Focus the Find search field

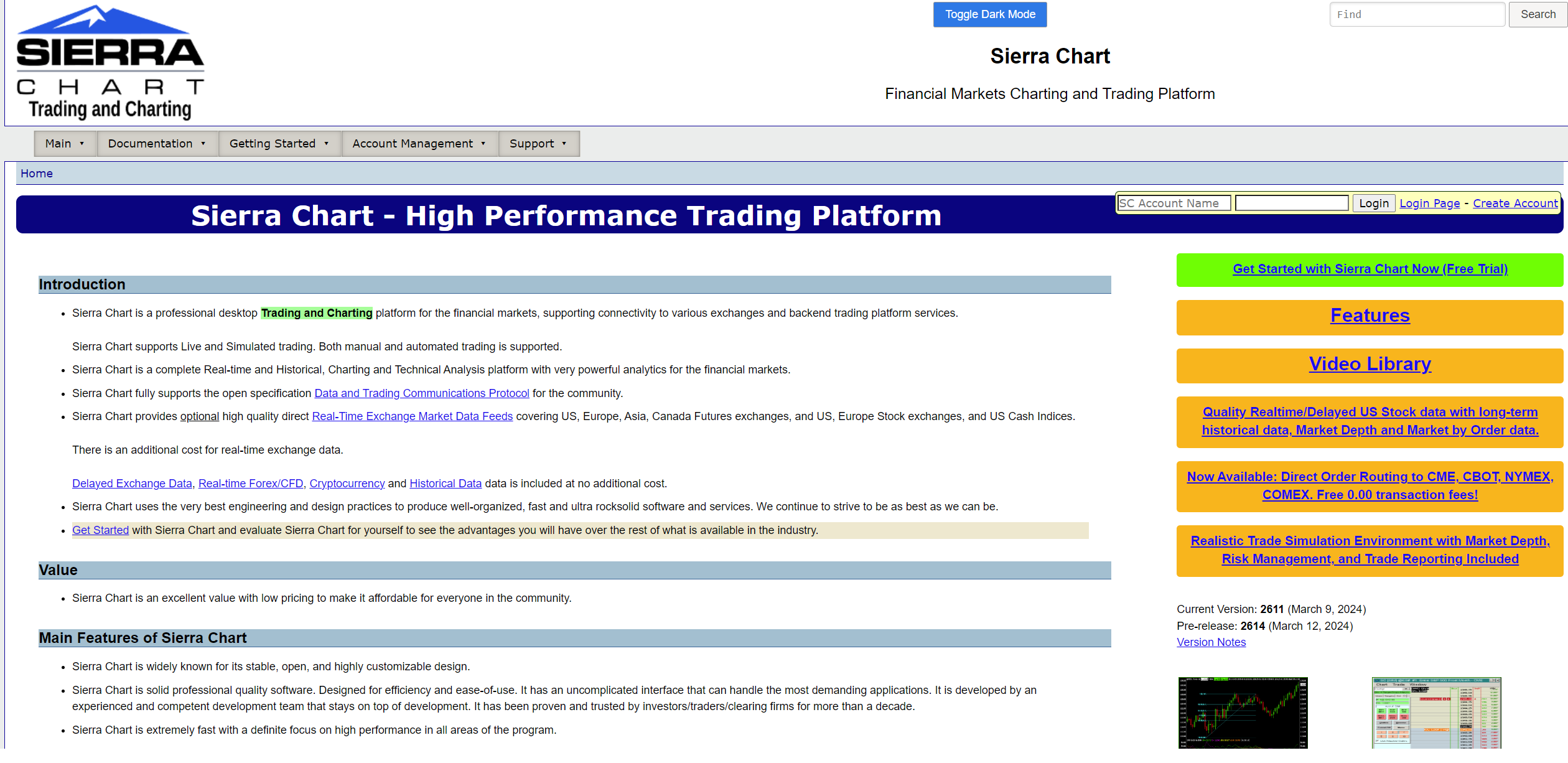coord(1417,14)
